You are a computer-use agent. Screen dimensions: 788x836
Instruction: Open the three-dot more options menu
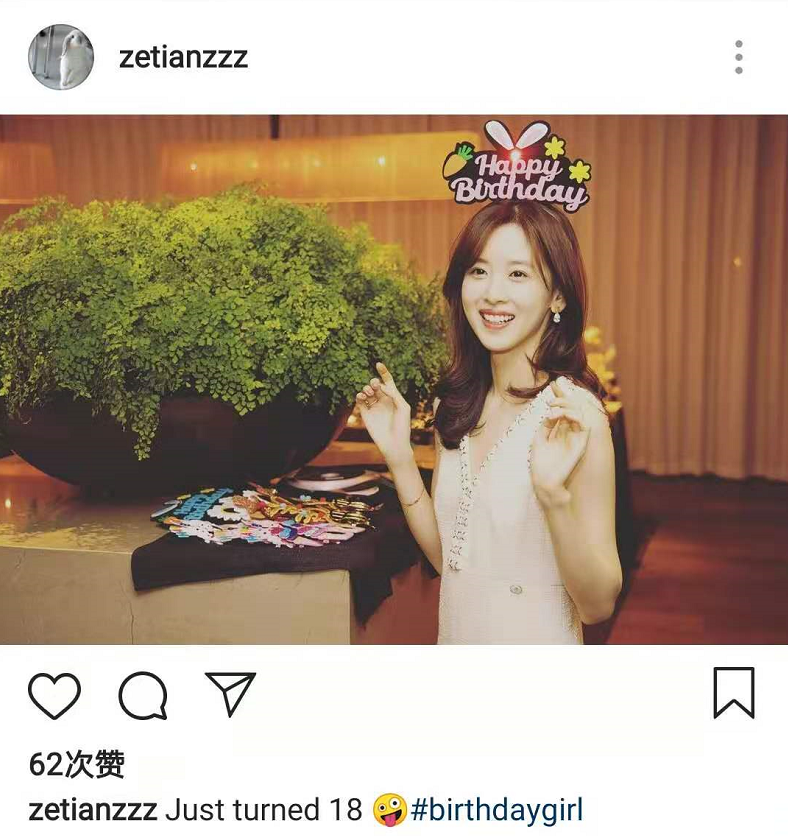(x=738, y=57)
